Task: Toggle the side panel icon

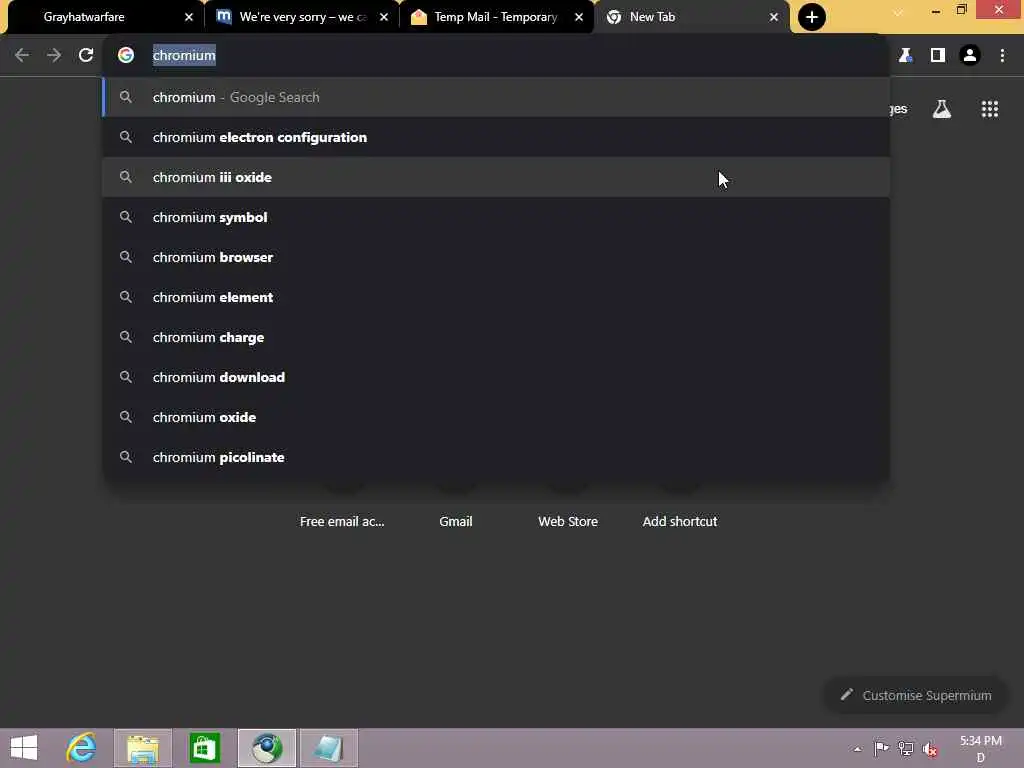Action: (x=938, y=56)
